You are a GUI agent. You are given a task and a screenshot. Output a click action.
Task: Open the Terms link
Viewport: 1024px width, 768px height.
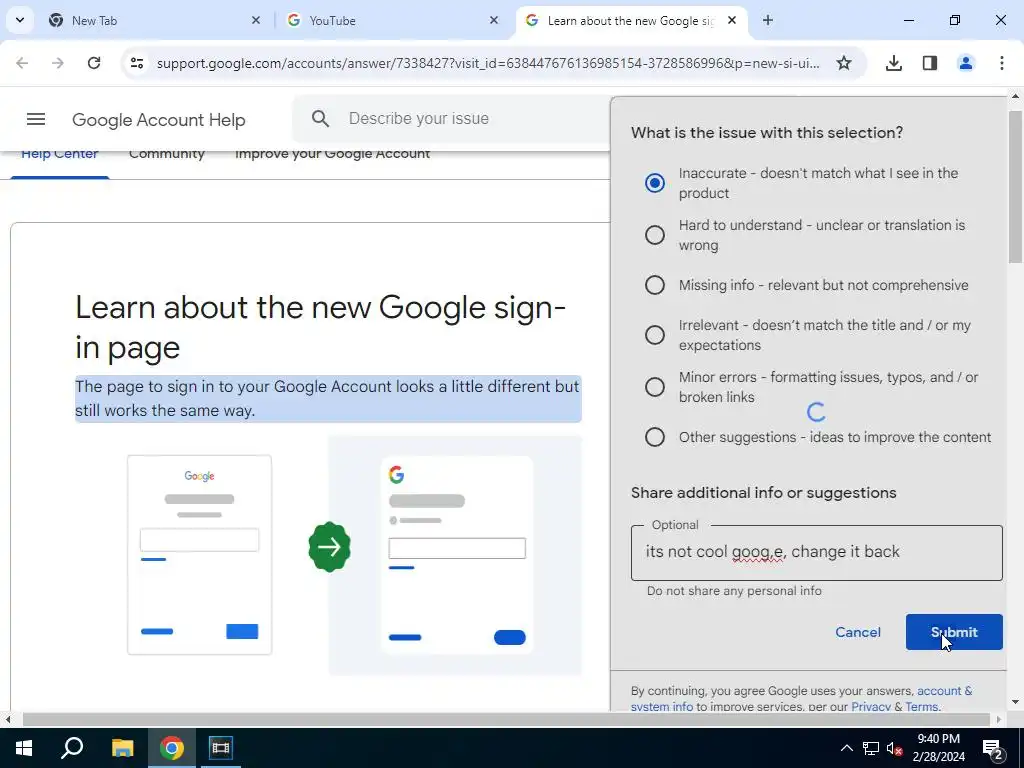[x=921, y=707]
